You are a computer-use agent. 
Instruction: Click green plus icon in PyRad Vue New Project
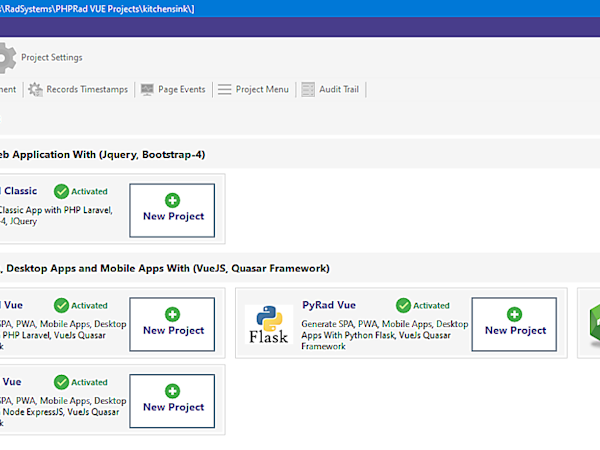click(514, 314)
